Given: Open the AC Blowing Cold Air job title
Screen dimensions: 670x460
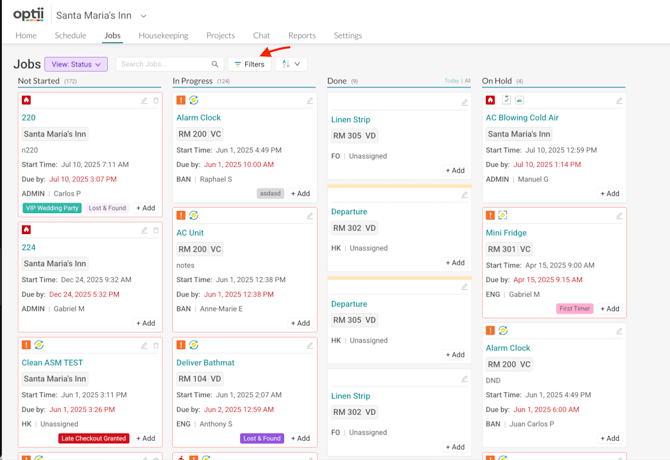Looking at the screenshot, I should 522,117.
